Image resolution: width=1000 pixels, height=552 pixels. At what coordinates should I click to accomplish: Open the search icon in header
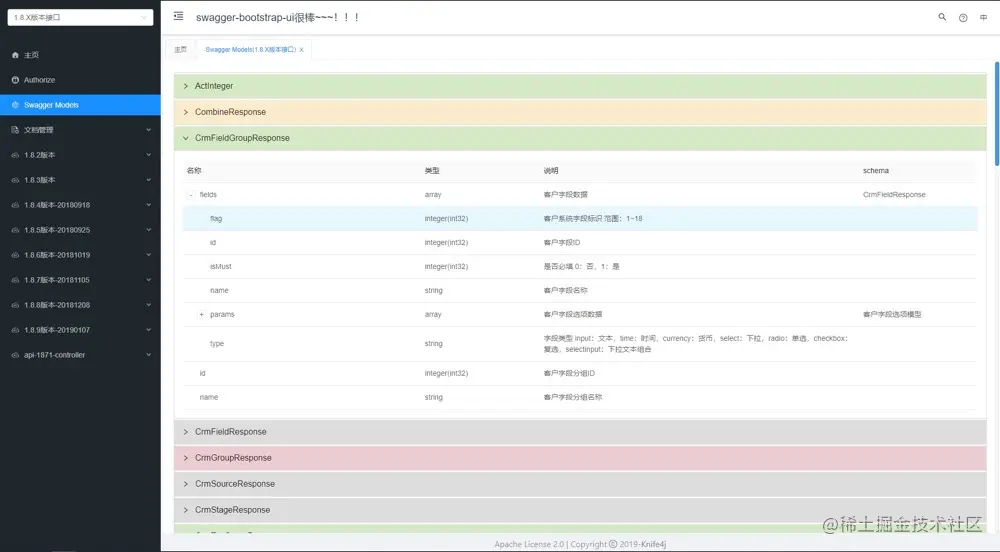pos(942,17)
